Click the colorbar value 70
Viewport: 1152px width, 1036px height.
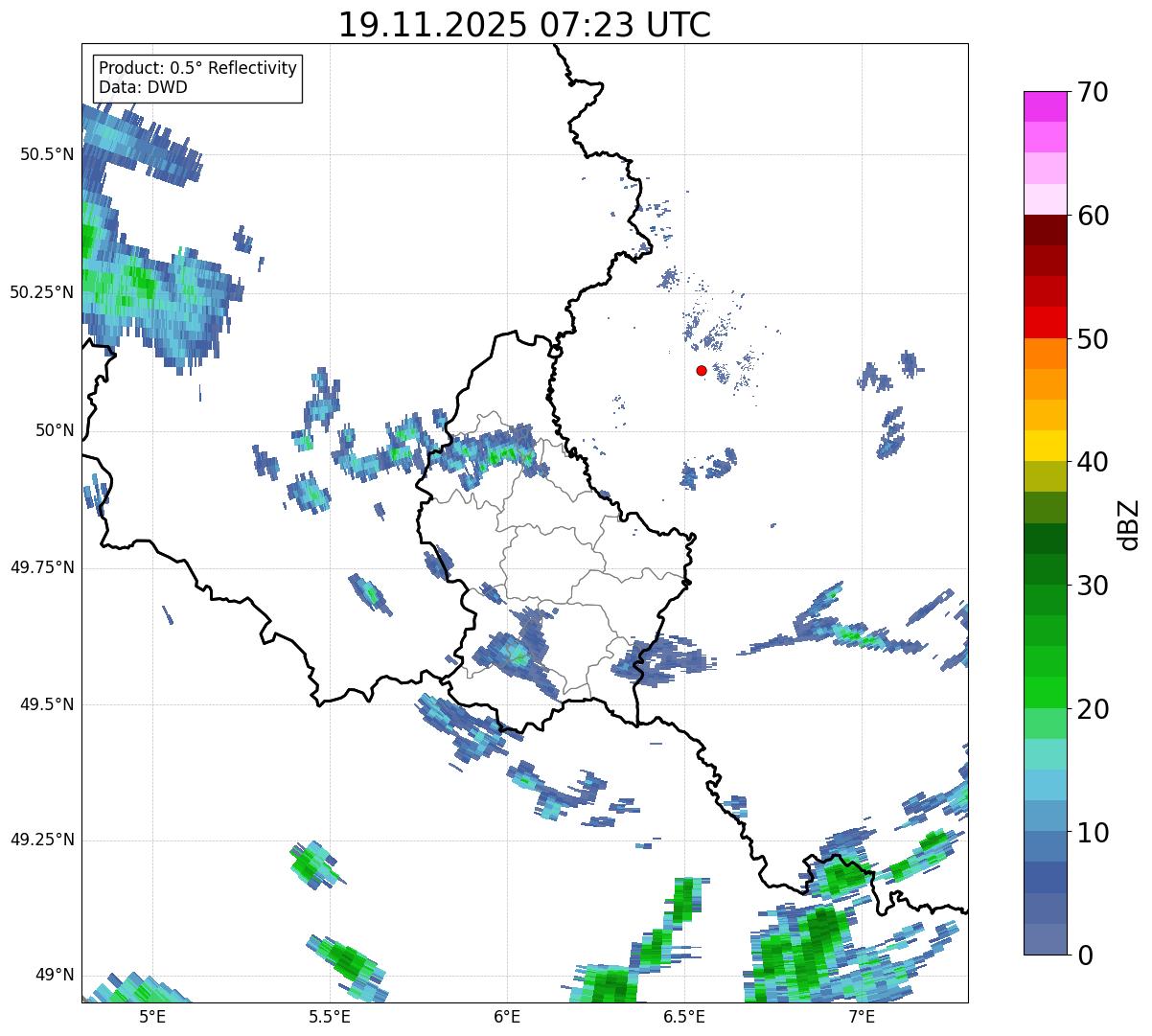[1092, 92]
